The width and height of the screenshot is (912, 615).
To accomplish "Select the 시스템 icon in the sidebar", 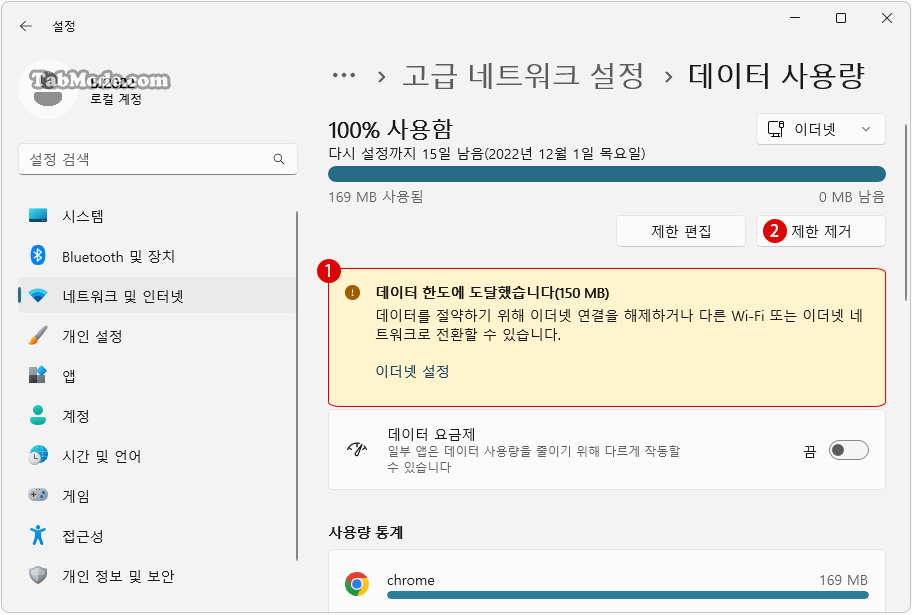I will (38, 215).
